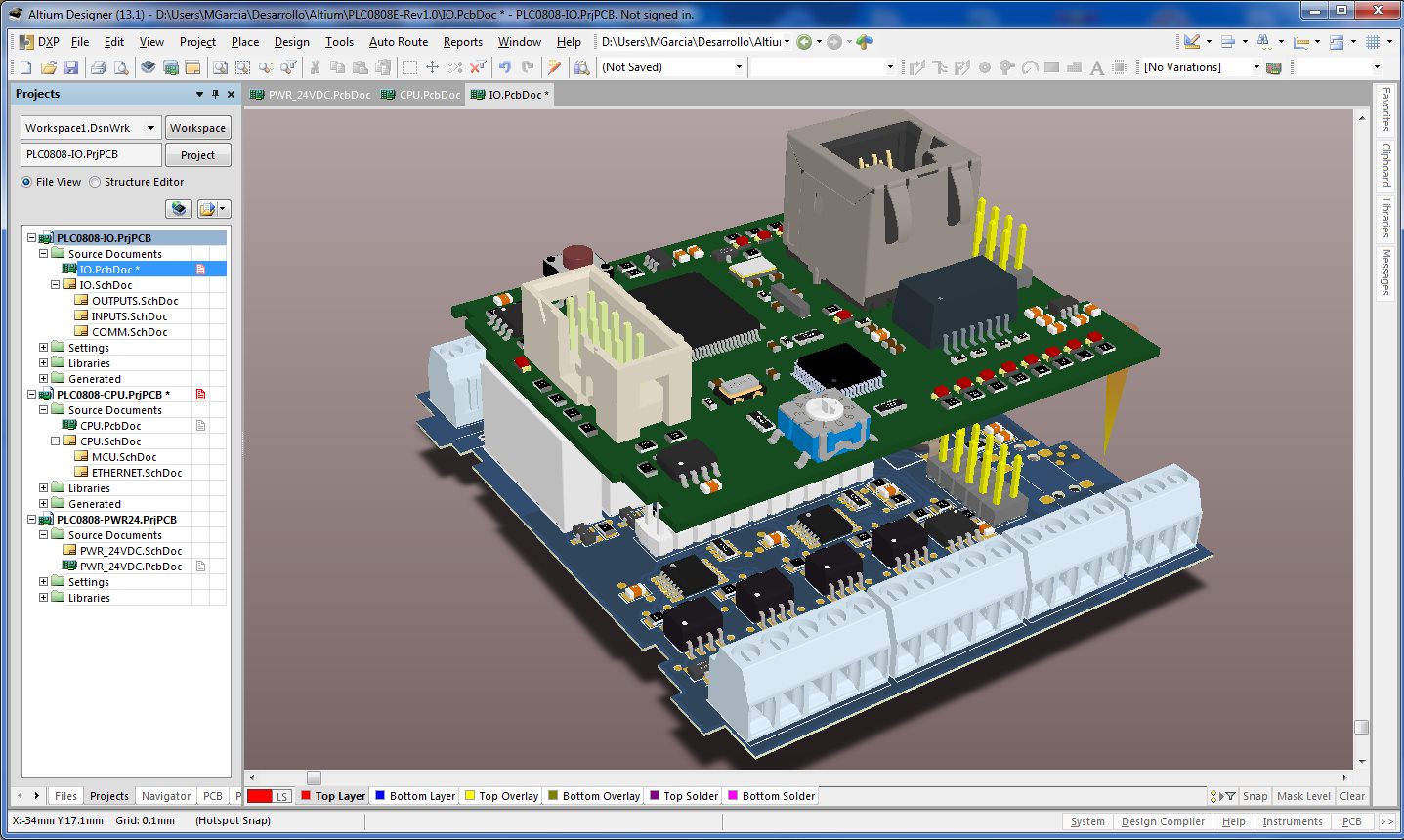1404x840 pixels.
Task: Click the Mask Level button
Action: tap(1303, 796)
